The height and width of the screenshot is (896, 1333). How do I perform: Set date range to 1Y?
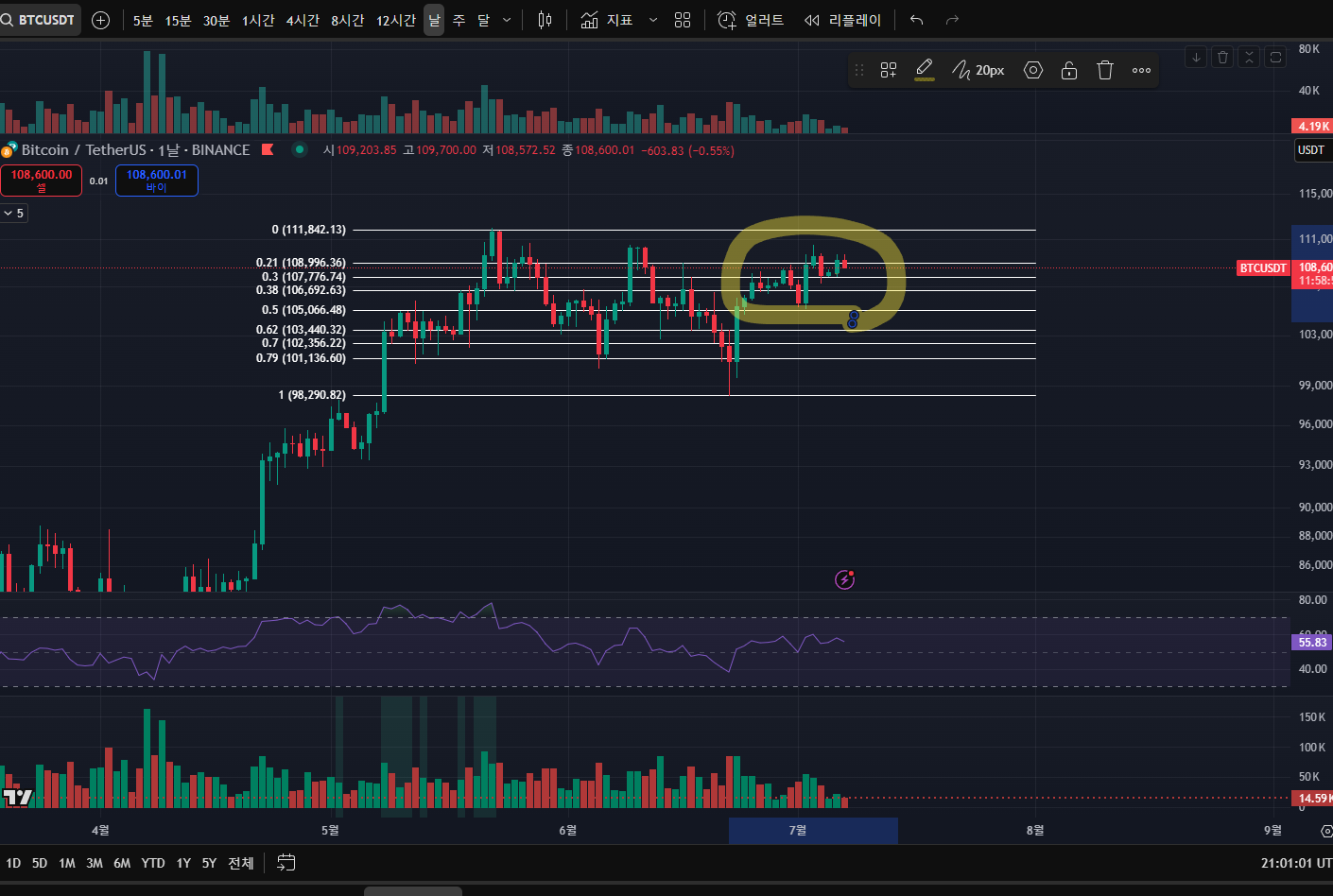click(183, 863)
